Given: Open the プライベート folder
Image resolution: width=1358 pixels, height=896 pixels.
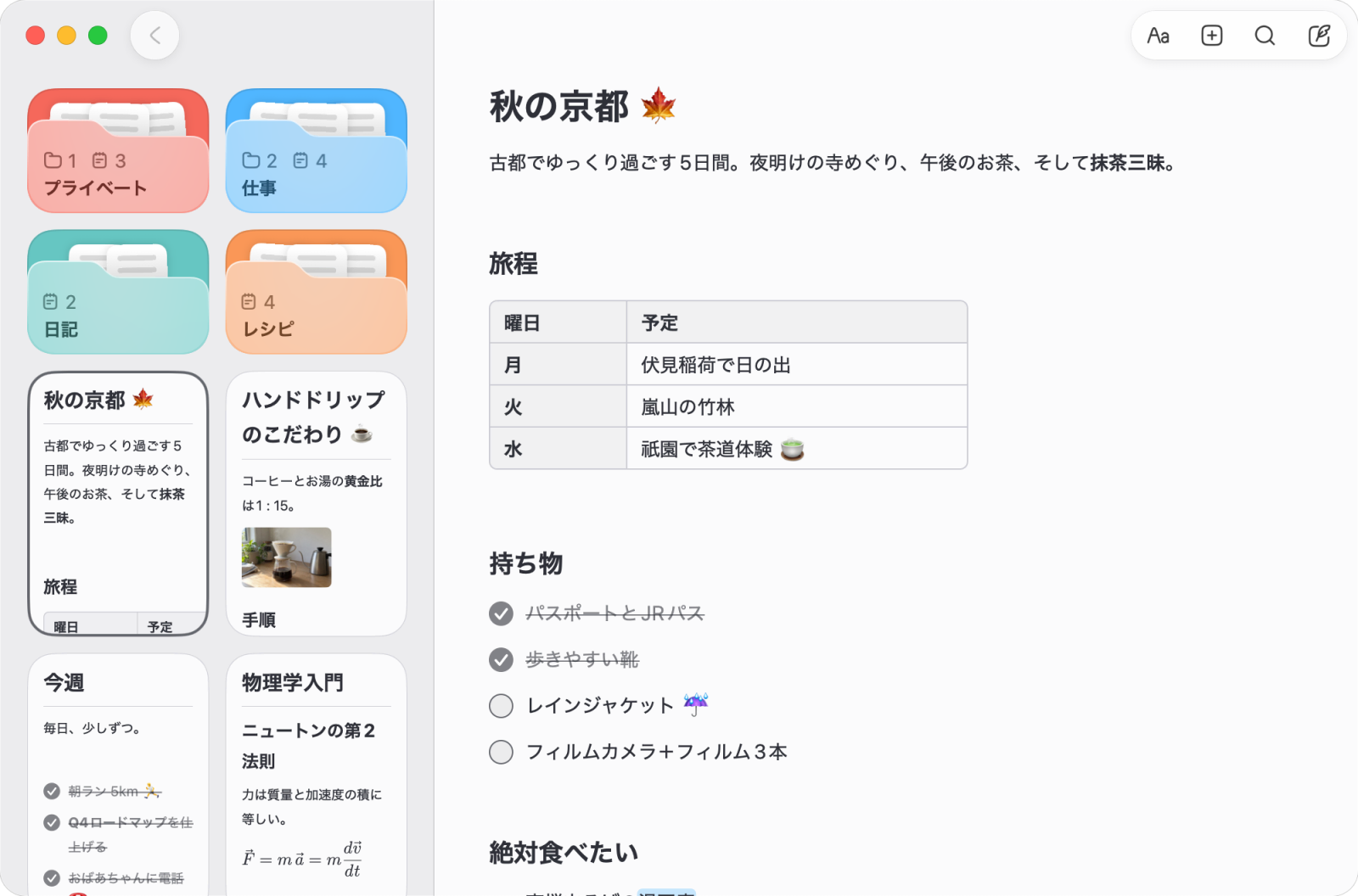Looking at the screenshot, I should 118,151.
